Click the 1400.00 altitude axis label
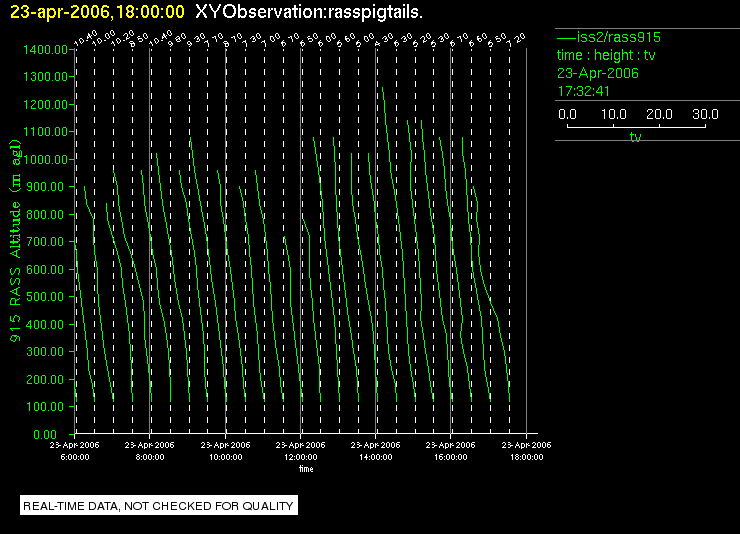Image resolution: width=740 pixels, height=534 pixels. [45, 50]
